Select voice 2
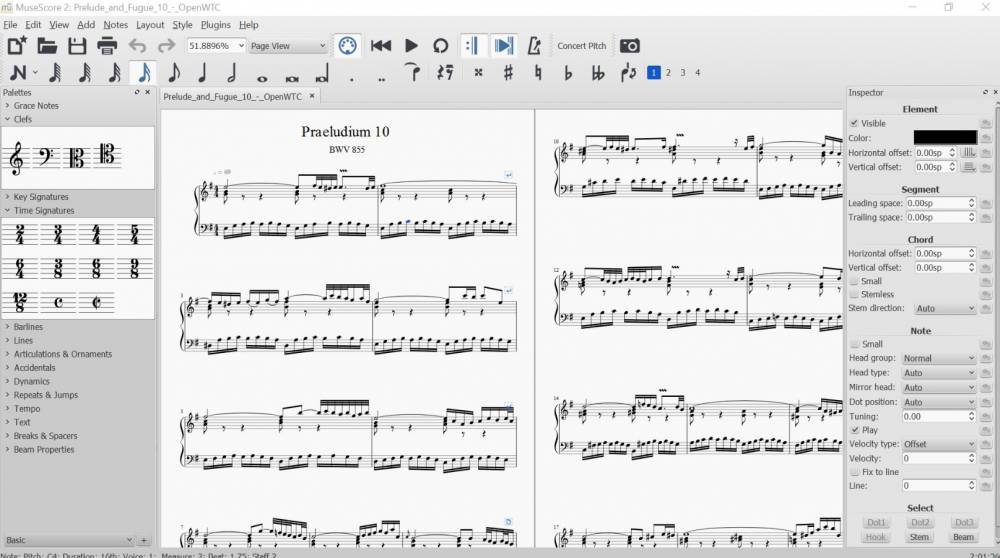 pyautogui.click(x=668, y=73)
